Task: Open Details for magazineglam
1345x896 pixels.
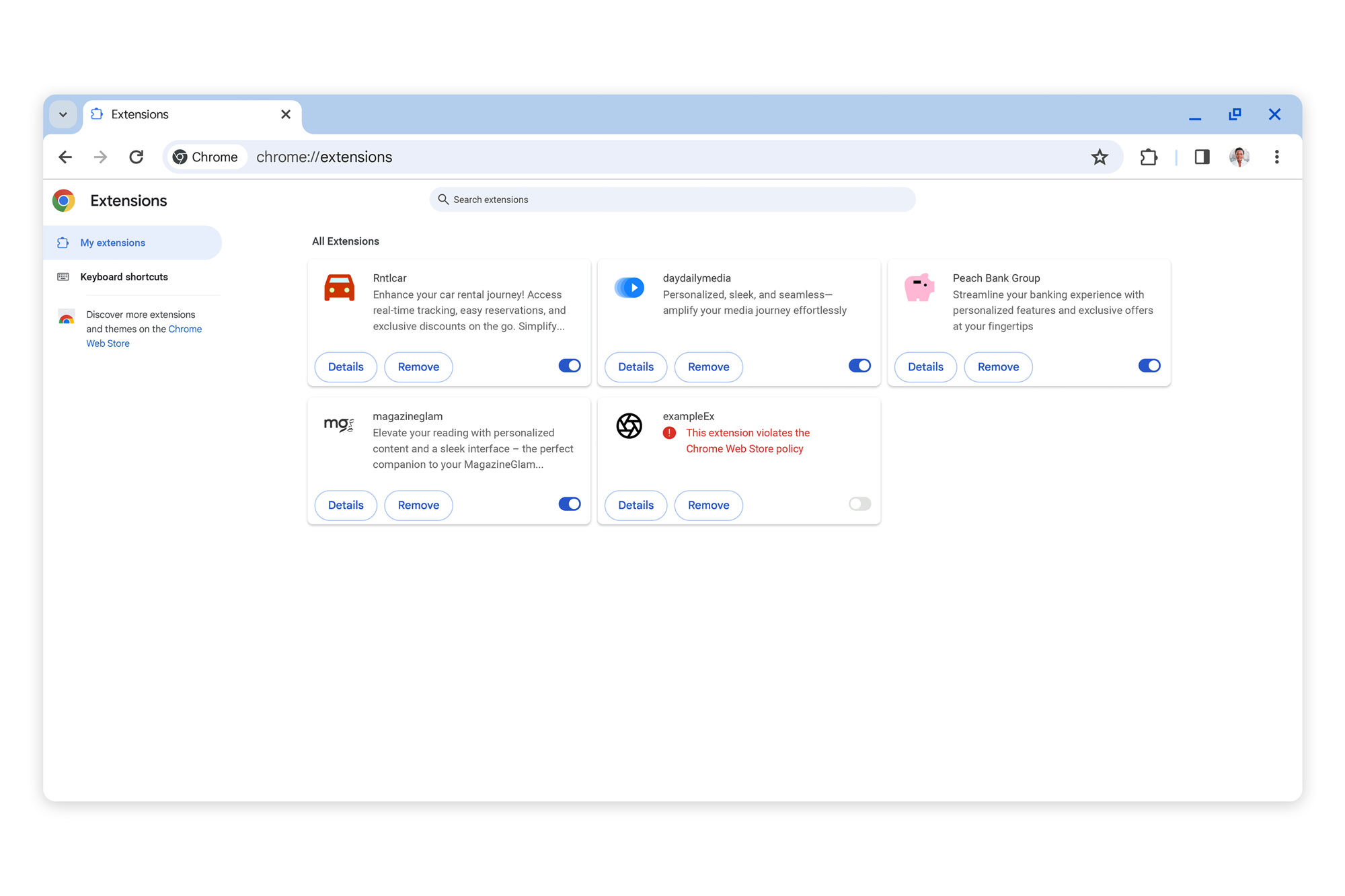Action: tap(346, 505)
